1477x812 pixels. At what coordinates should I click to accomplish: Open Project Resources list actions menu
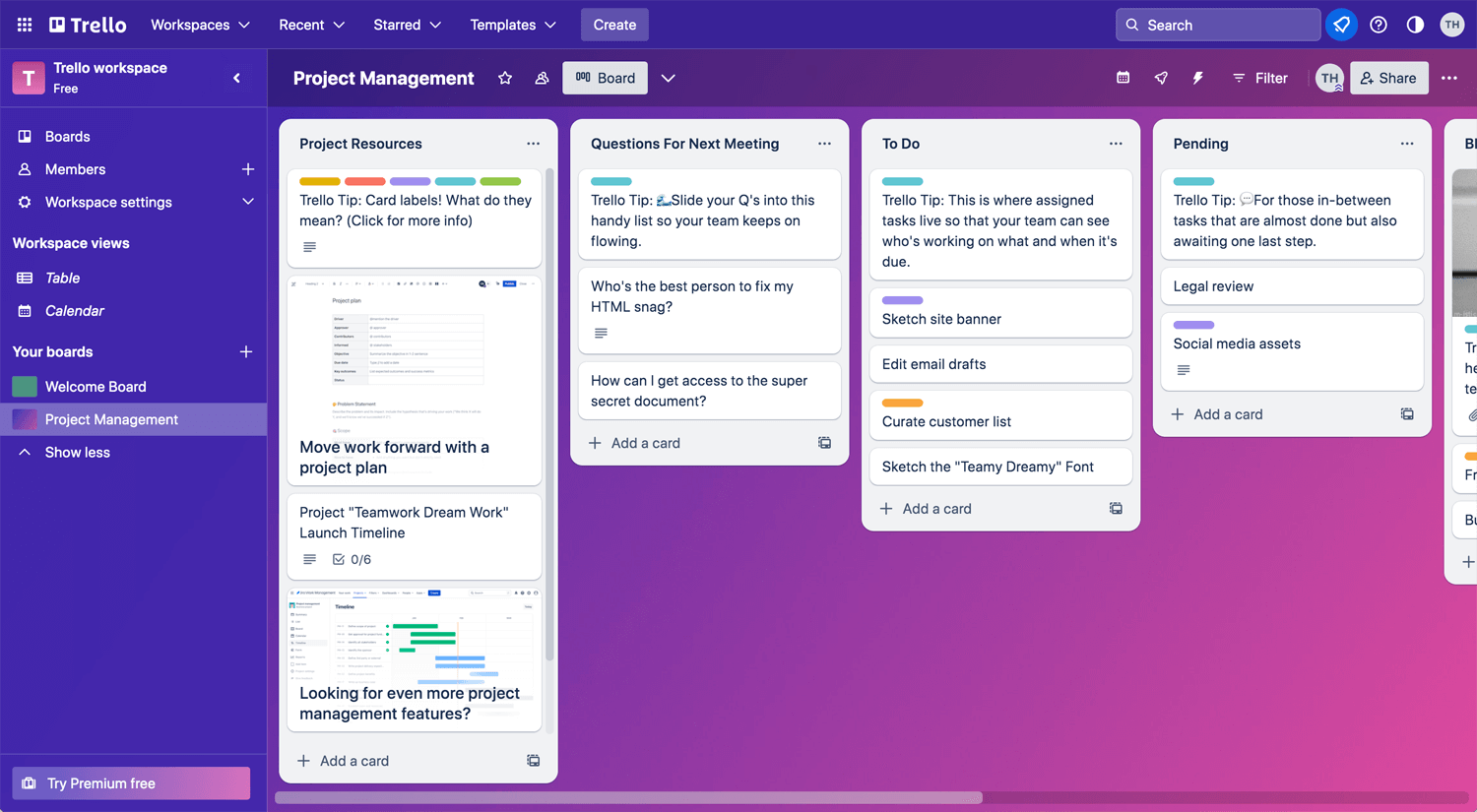(x=534, y=144)
